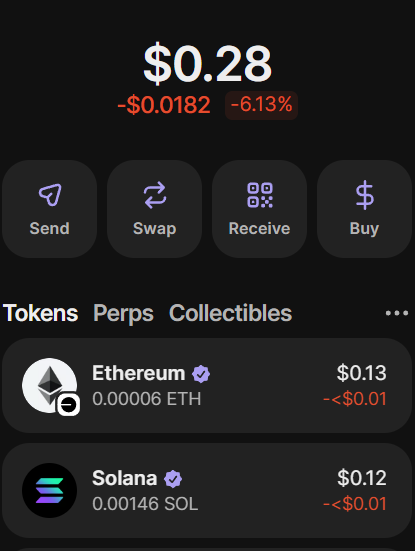
Task: Click Ethereum's purple verified badge
Action: pyautogui.click(x=201, y=374)
